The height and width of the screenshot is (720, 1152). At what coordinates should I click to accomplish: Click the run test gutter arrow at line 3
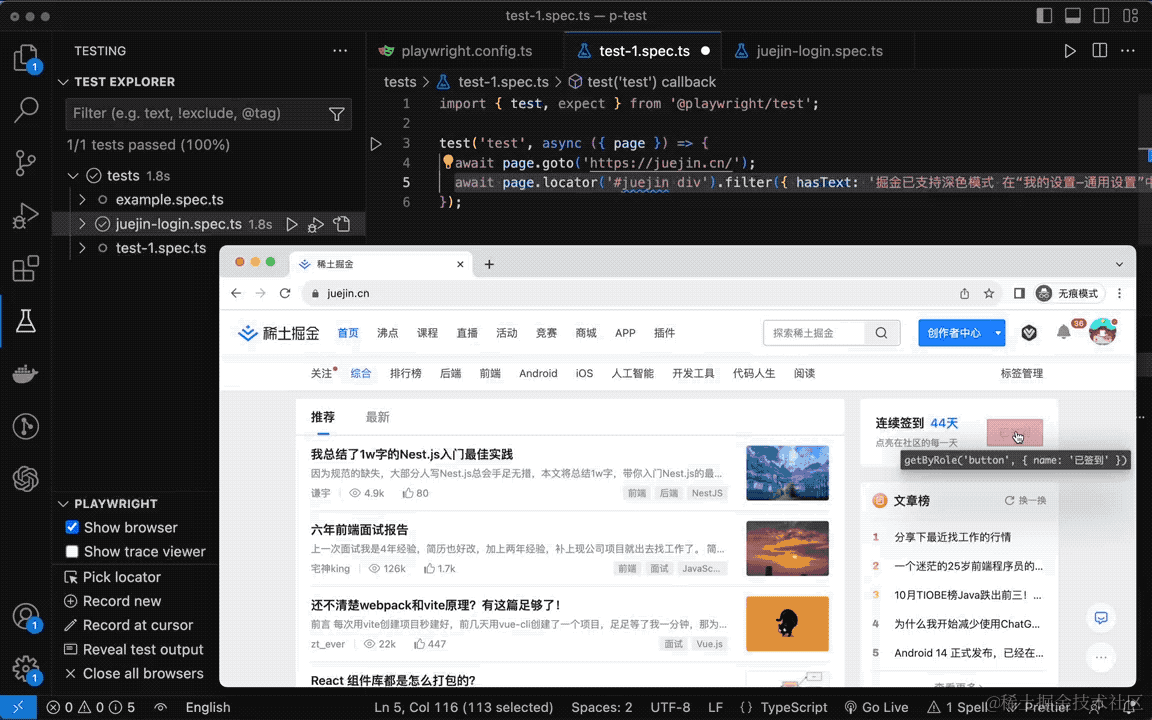[x=375, y=144]
